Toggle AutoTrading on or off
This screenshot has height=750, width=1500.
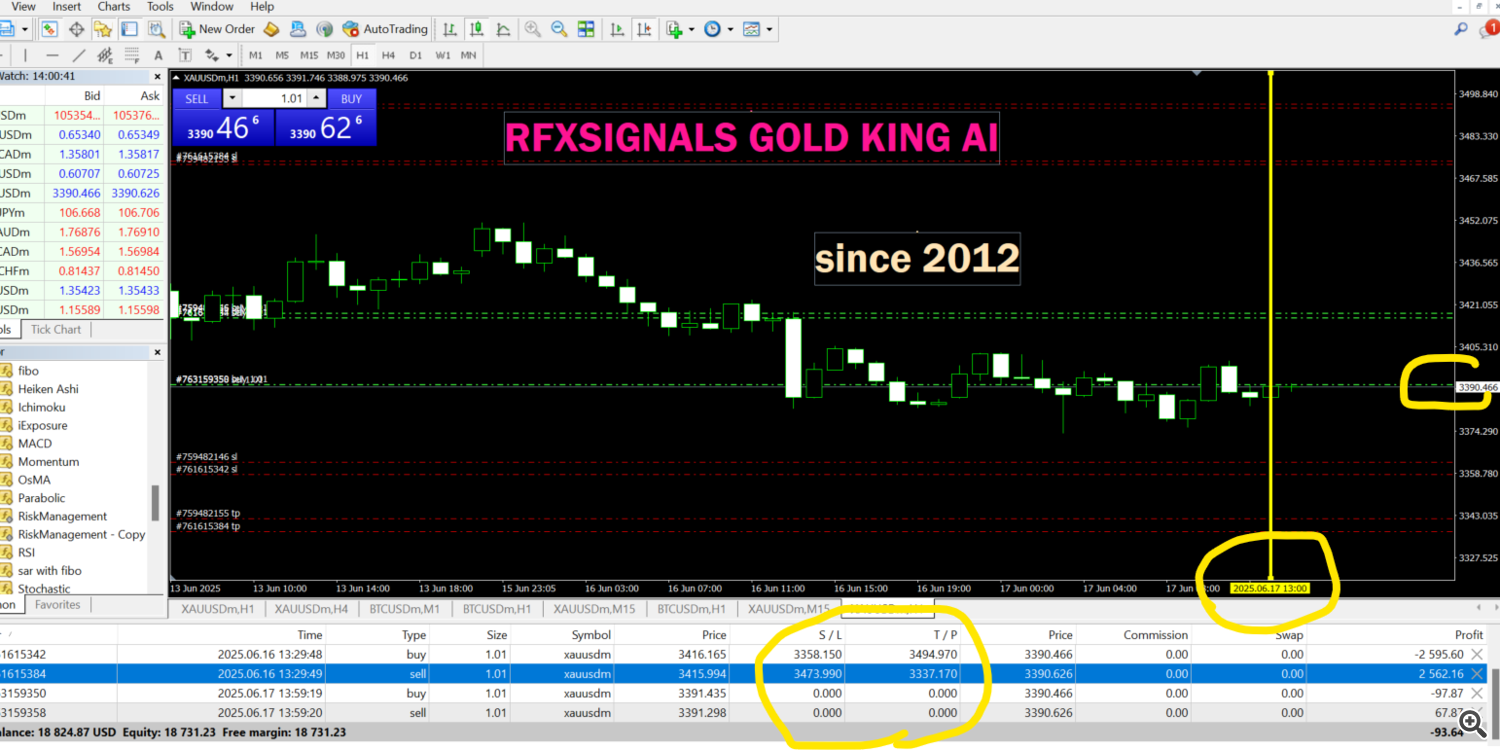[385, 29]
